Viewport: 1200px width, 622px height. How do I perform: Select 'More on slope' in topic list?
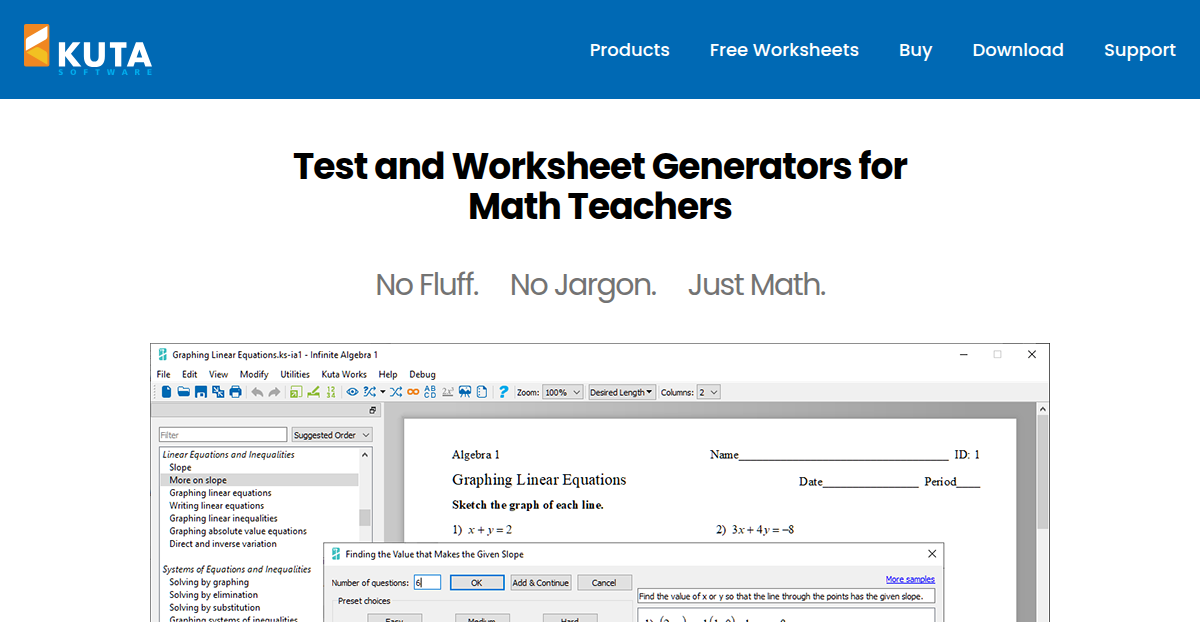(x=198, y=480)
